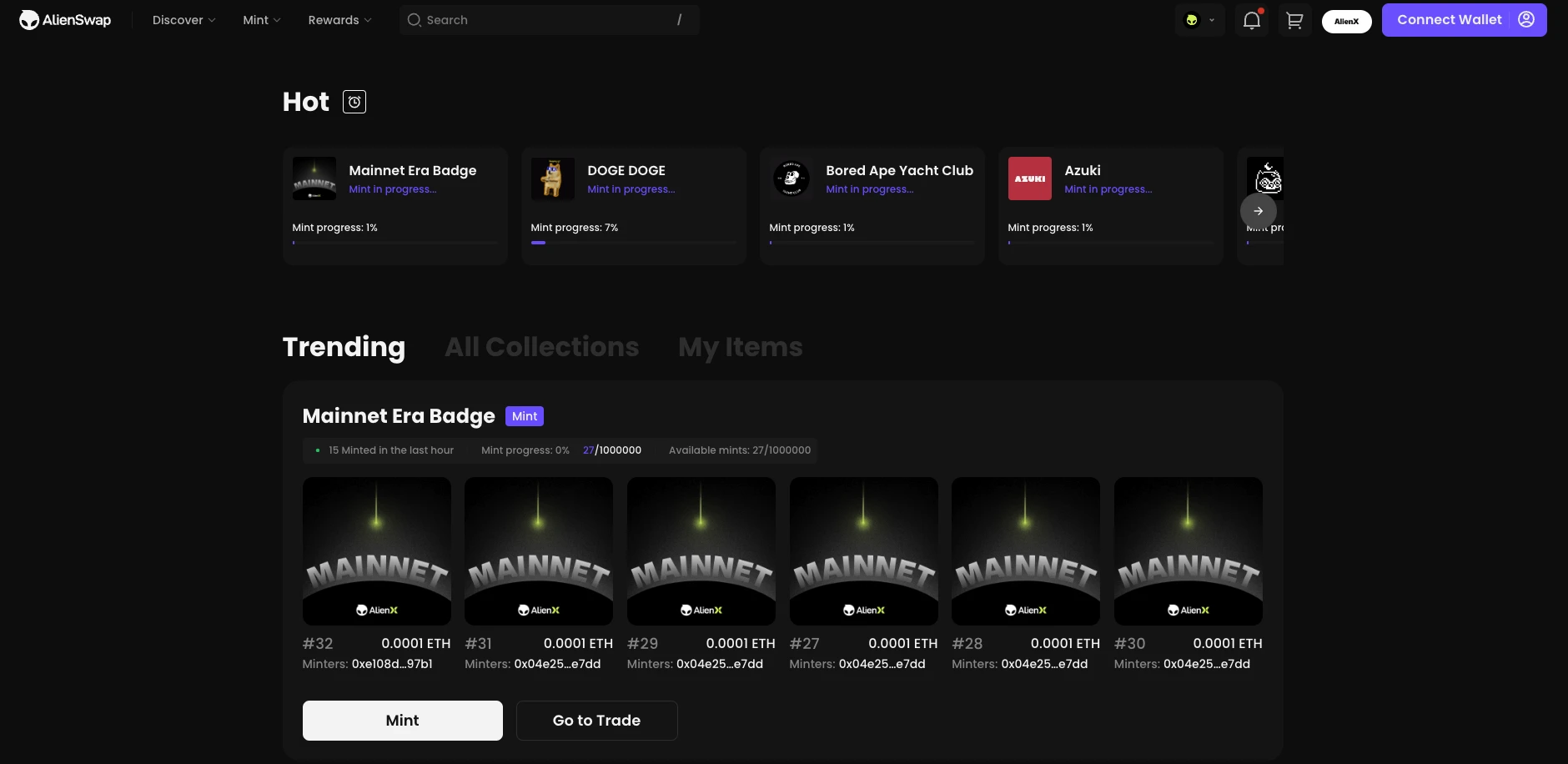The image size is (1568, 764).
Task: Click the DOGE DOGE mint progress bar
Action: (633, 243)
